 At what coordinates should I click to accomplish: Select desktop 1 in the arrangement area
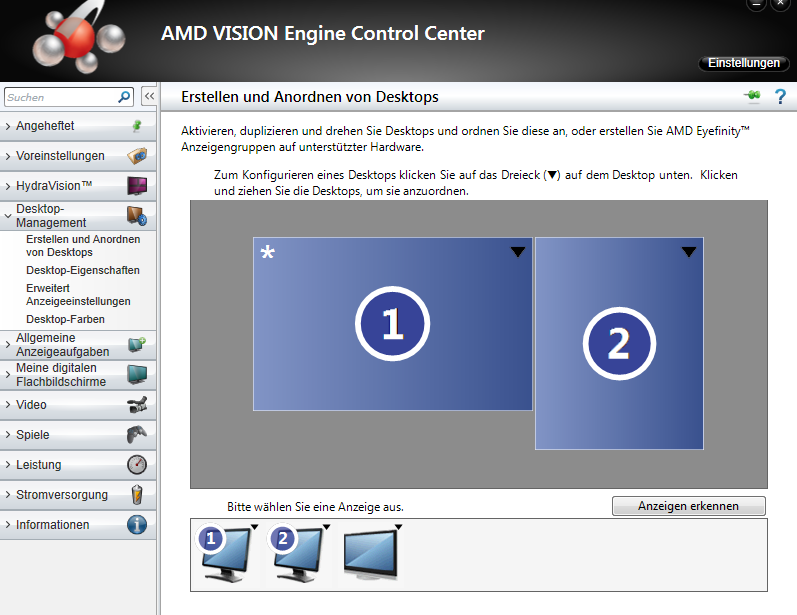click(x=392, y=324)
